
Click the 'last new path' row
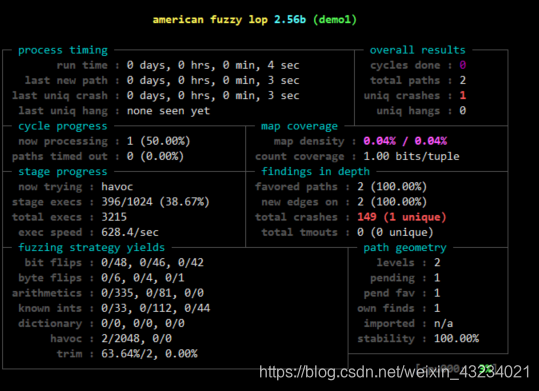[162, 80]
